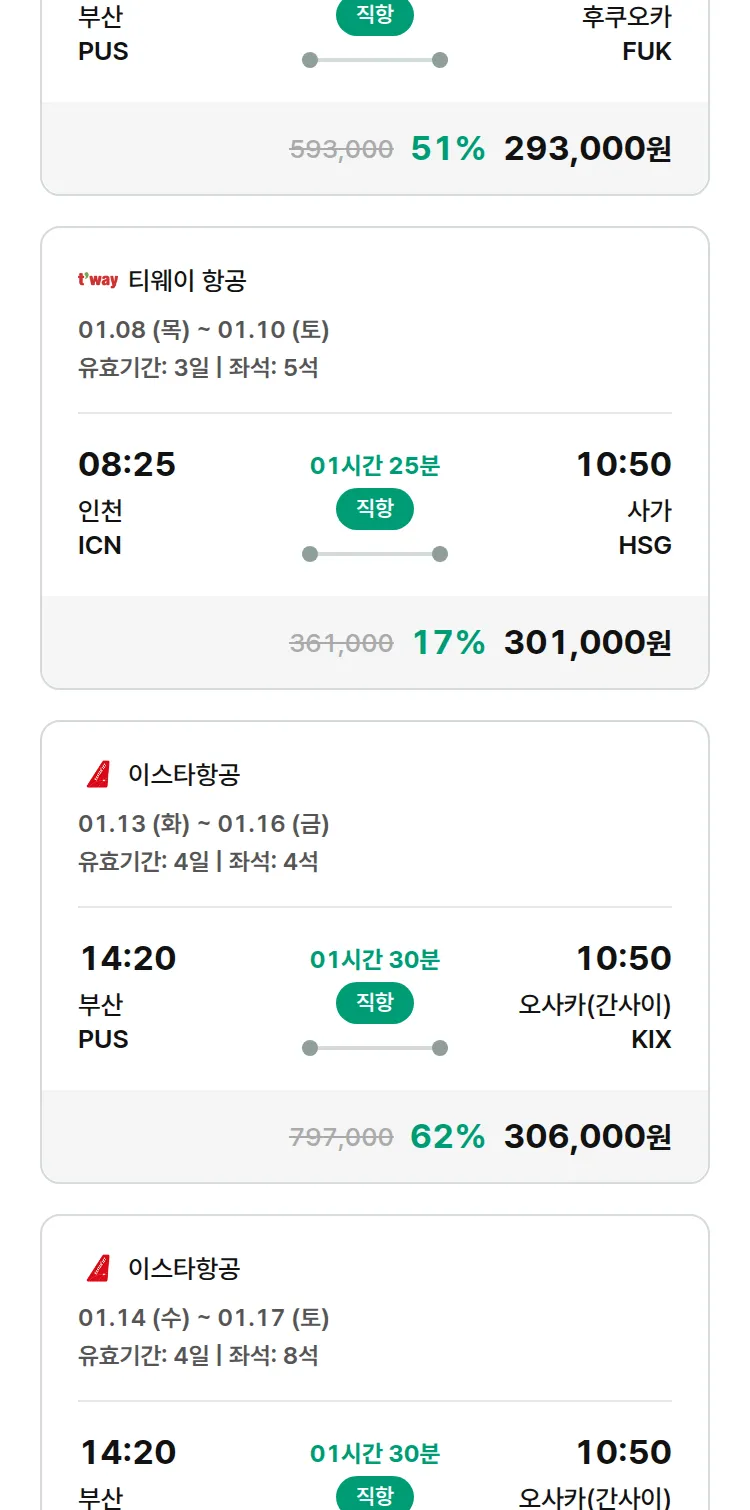Viewport: 750px width, 1510px height.
Task: Choose the 306,000원 Eastar fare
Action: point(587,1136)
